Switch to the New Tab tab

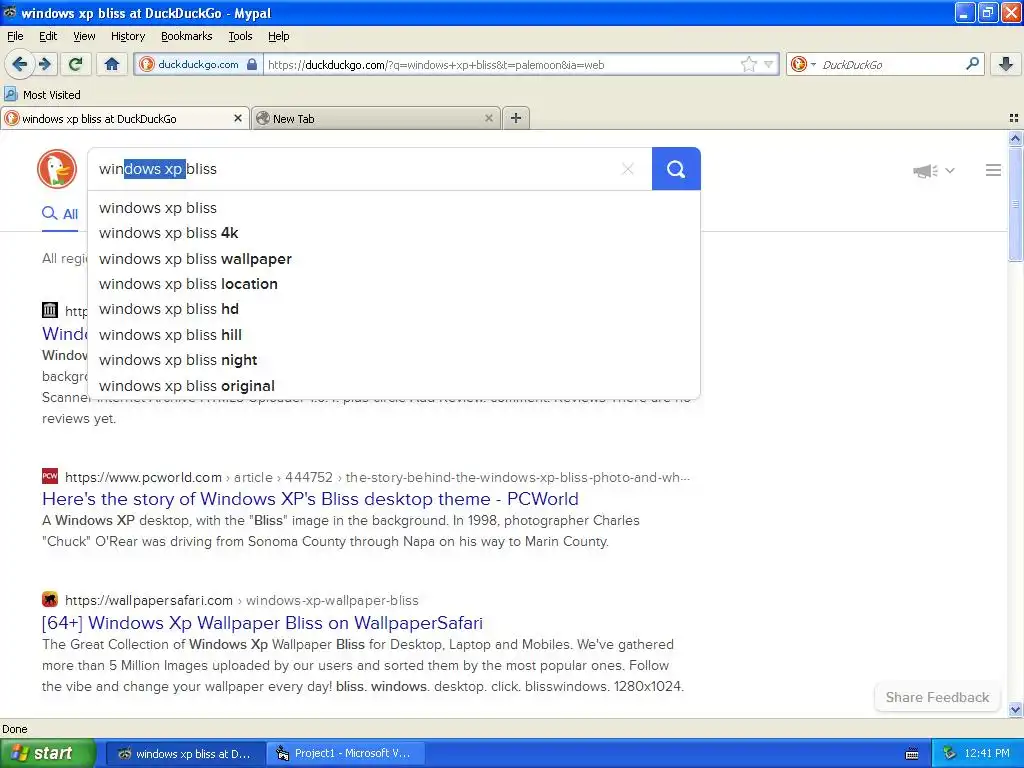pos(376,118)
